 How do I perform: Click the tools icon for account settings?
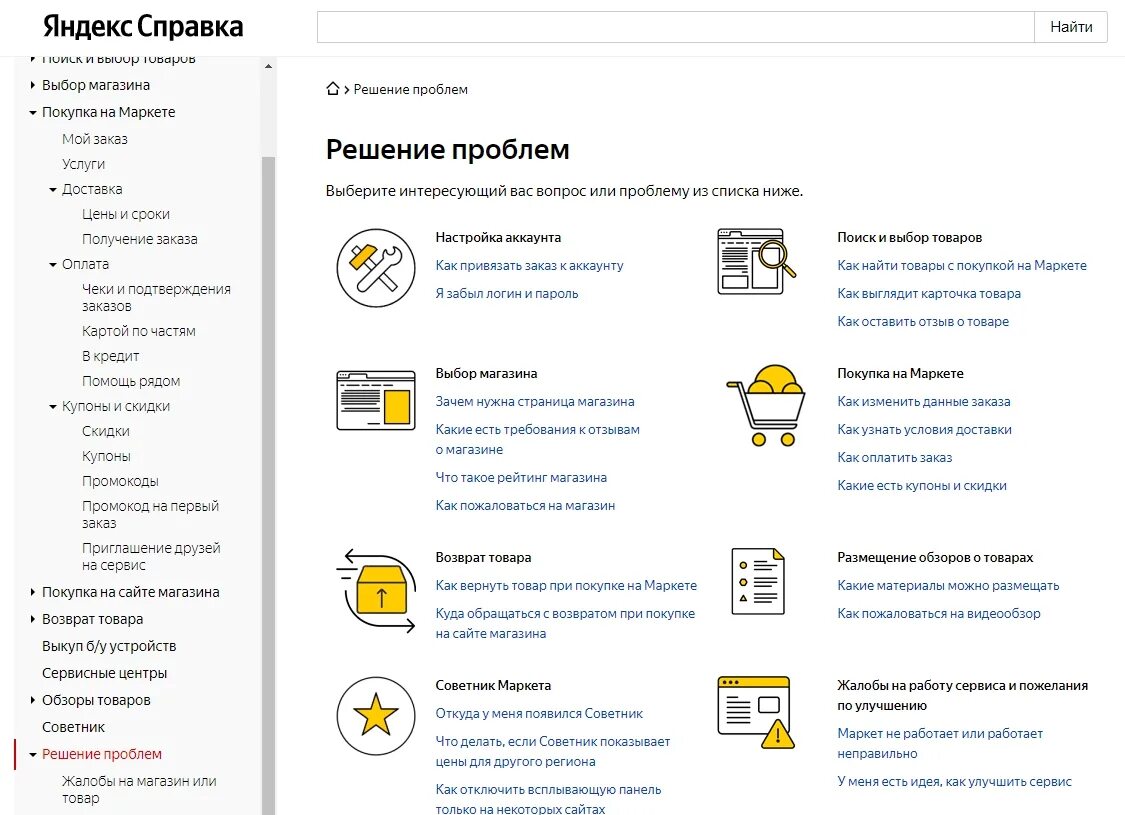tap(376, 268)
